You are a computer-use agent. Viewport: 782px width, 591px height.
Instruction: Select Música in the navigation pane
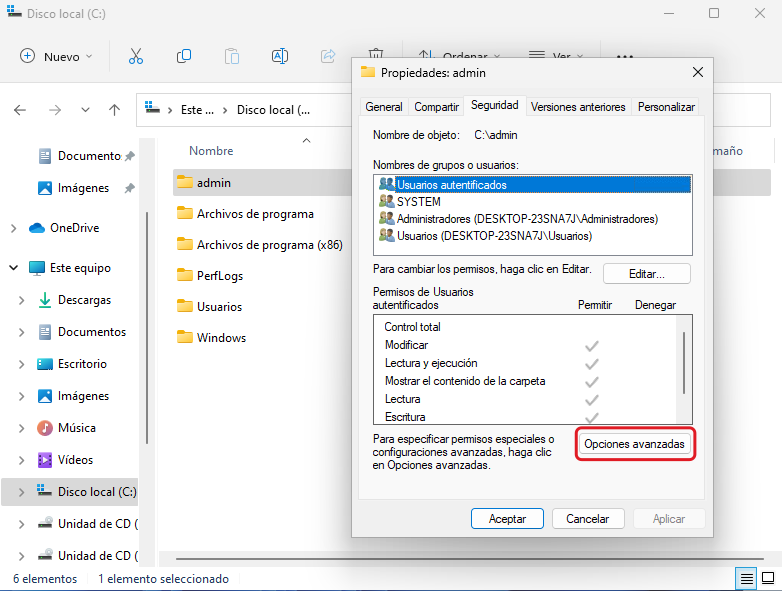tap(77, 428)
